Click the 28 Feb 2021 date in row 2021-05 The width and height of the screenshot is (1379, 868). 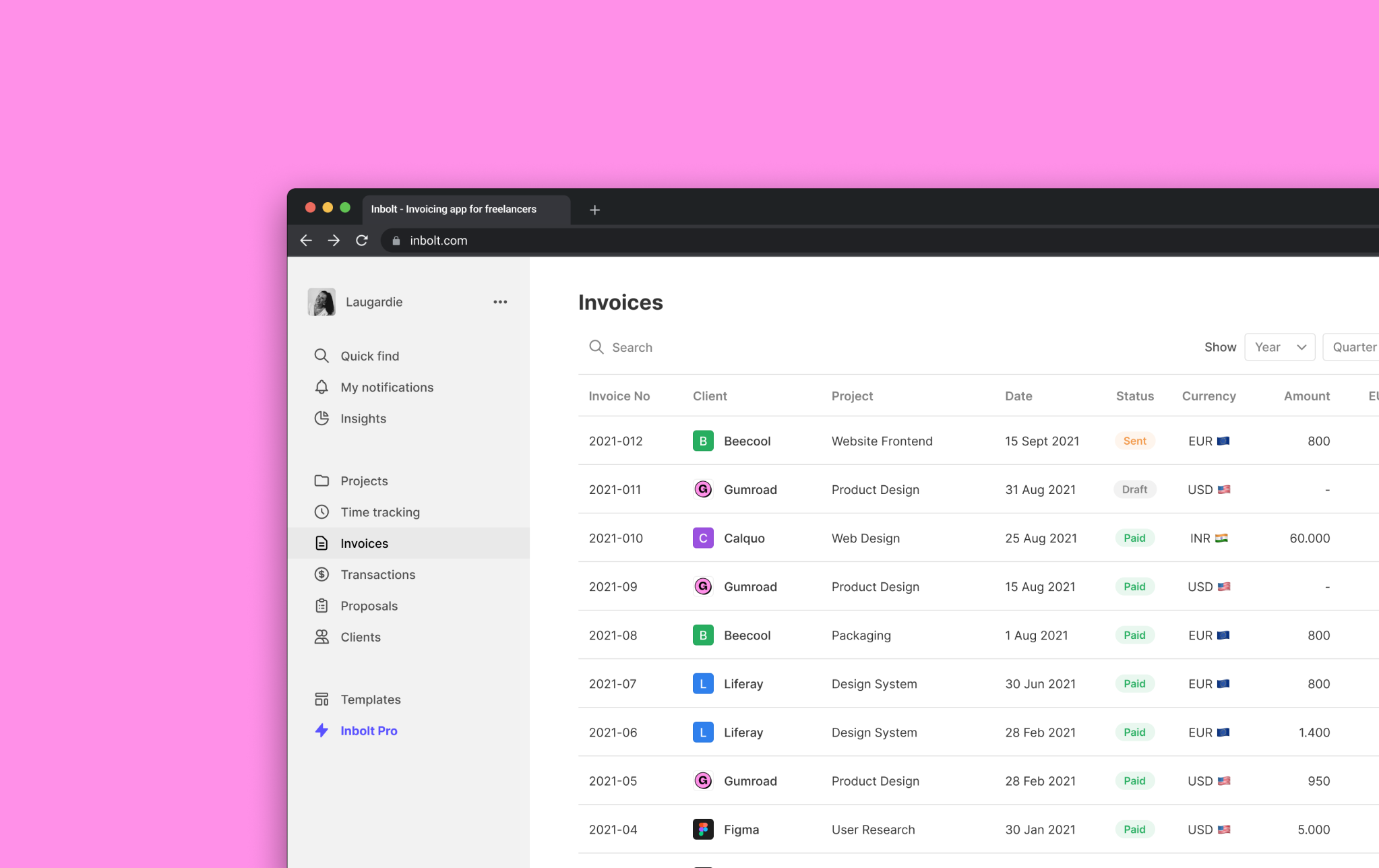1040,780
